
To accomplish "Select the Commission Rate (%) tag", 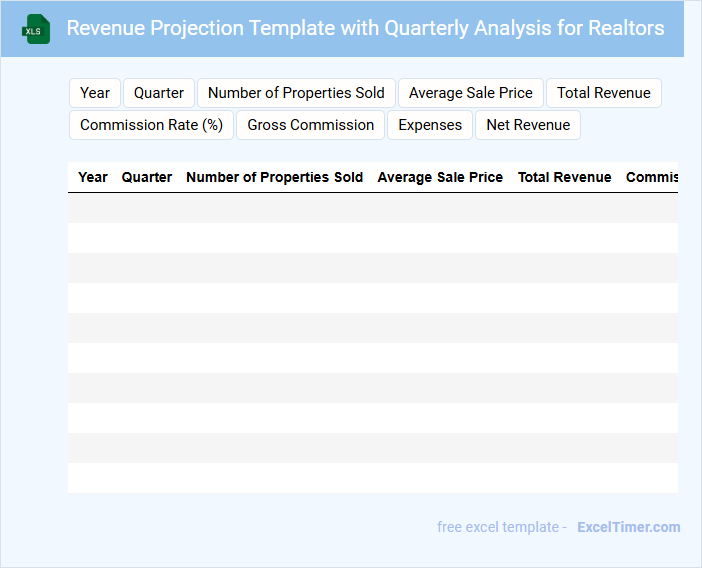I will pyautogui.click(x=151, y=125).
